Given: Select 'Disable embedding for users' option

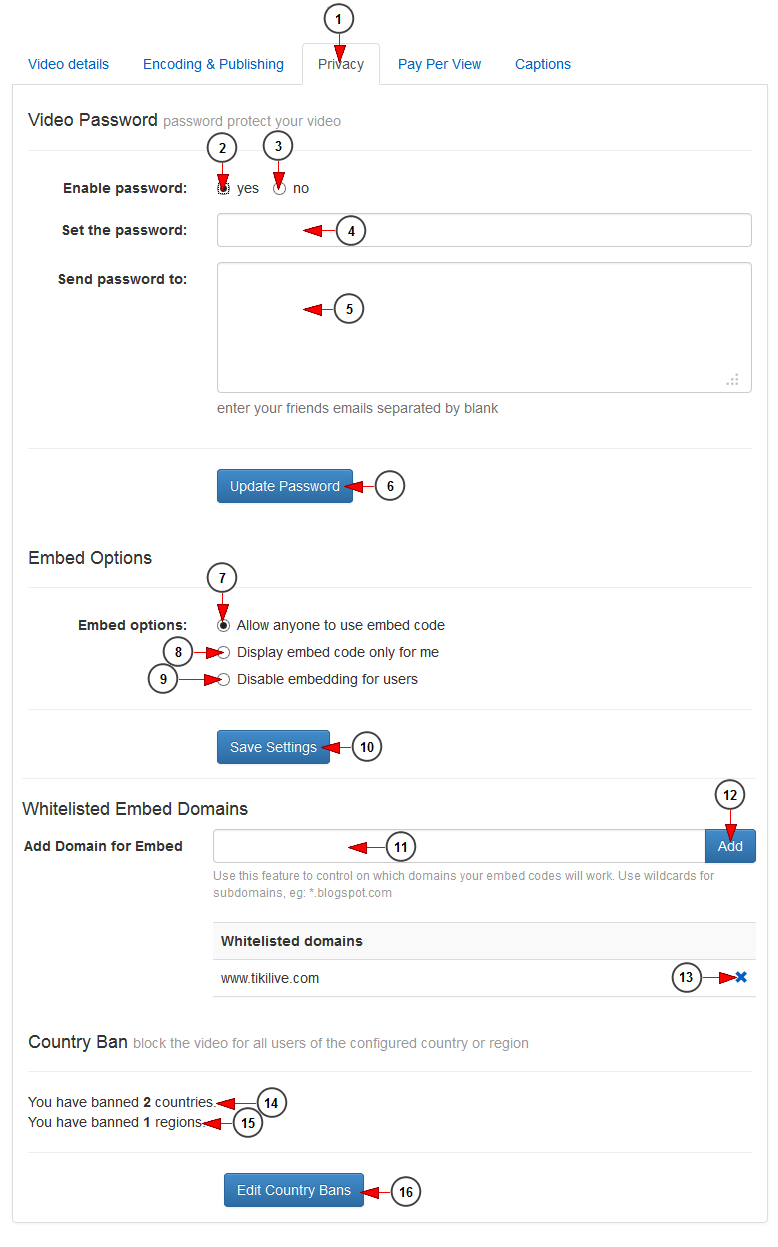Looking at the screenshot, I should [224, 679].
